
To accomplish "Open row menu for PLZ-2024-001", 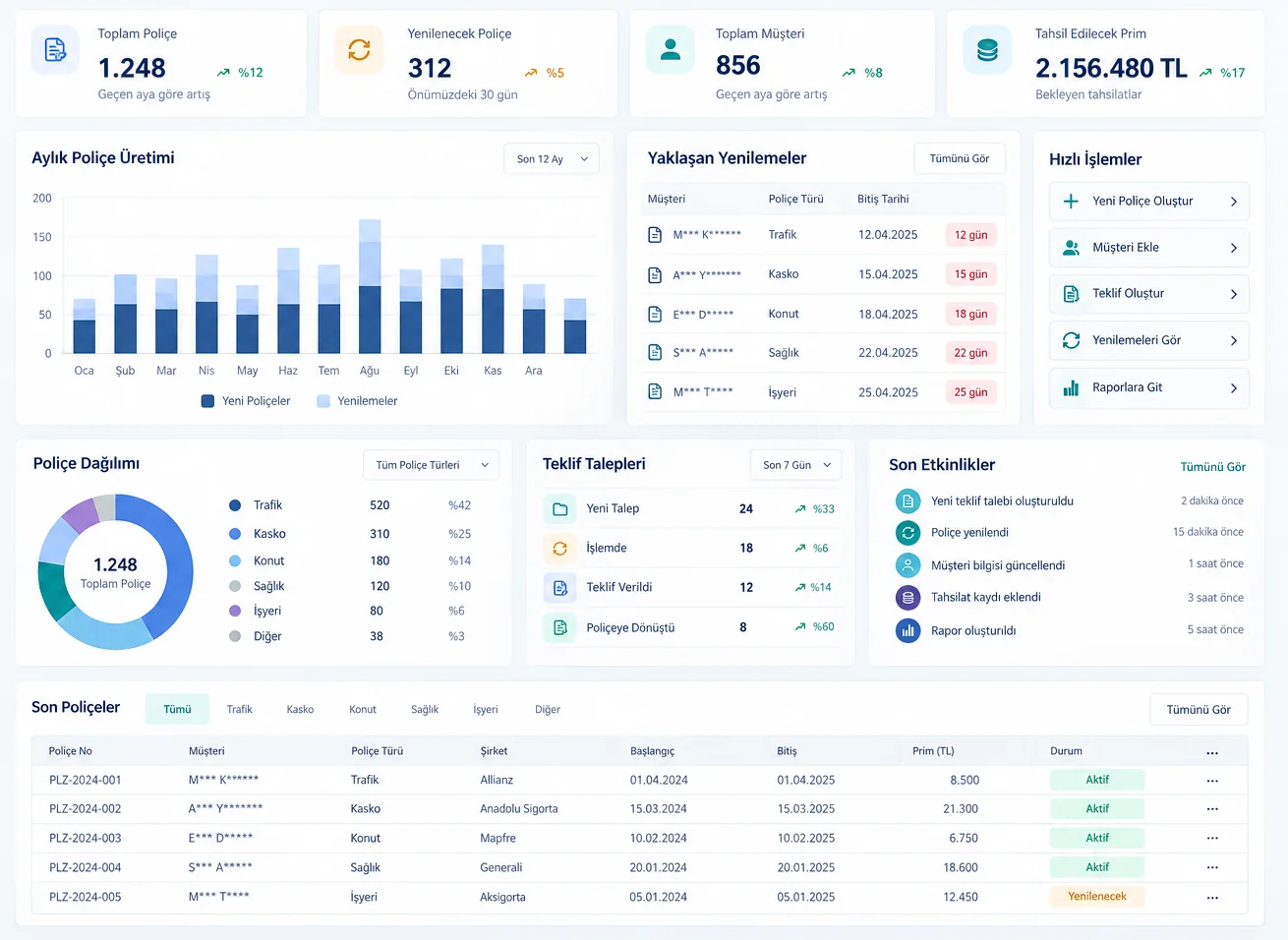I will (x=1212, y=781).
